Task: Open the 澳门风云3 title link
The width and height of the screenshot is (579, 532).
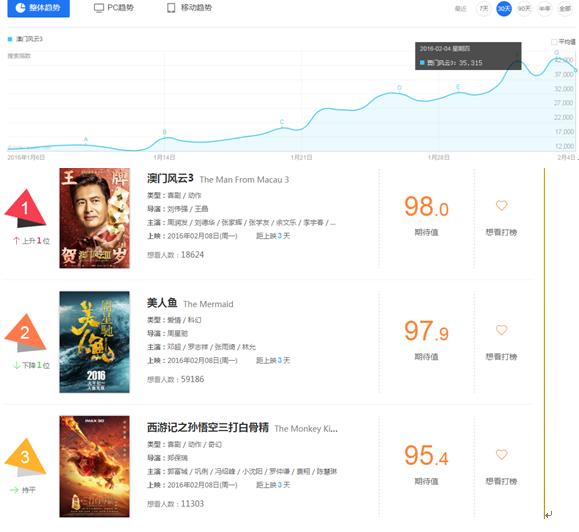Action: [170, 179]
